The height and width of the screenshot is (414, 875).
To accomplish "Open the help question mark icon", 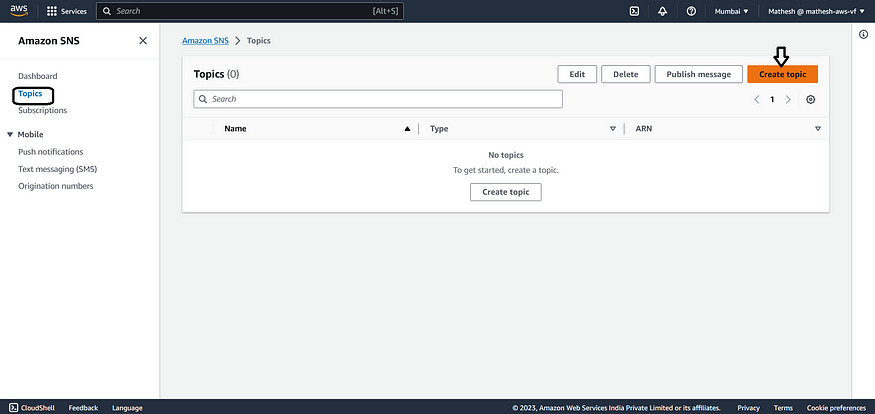I will click(691, 11).
